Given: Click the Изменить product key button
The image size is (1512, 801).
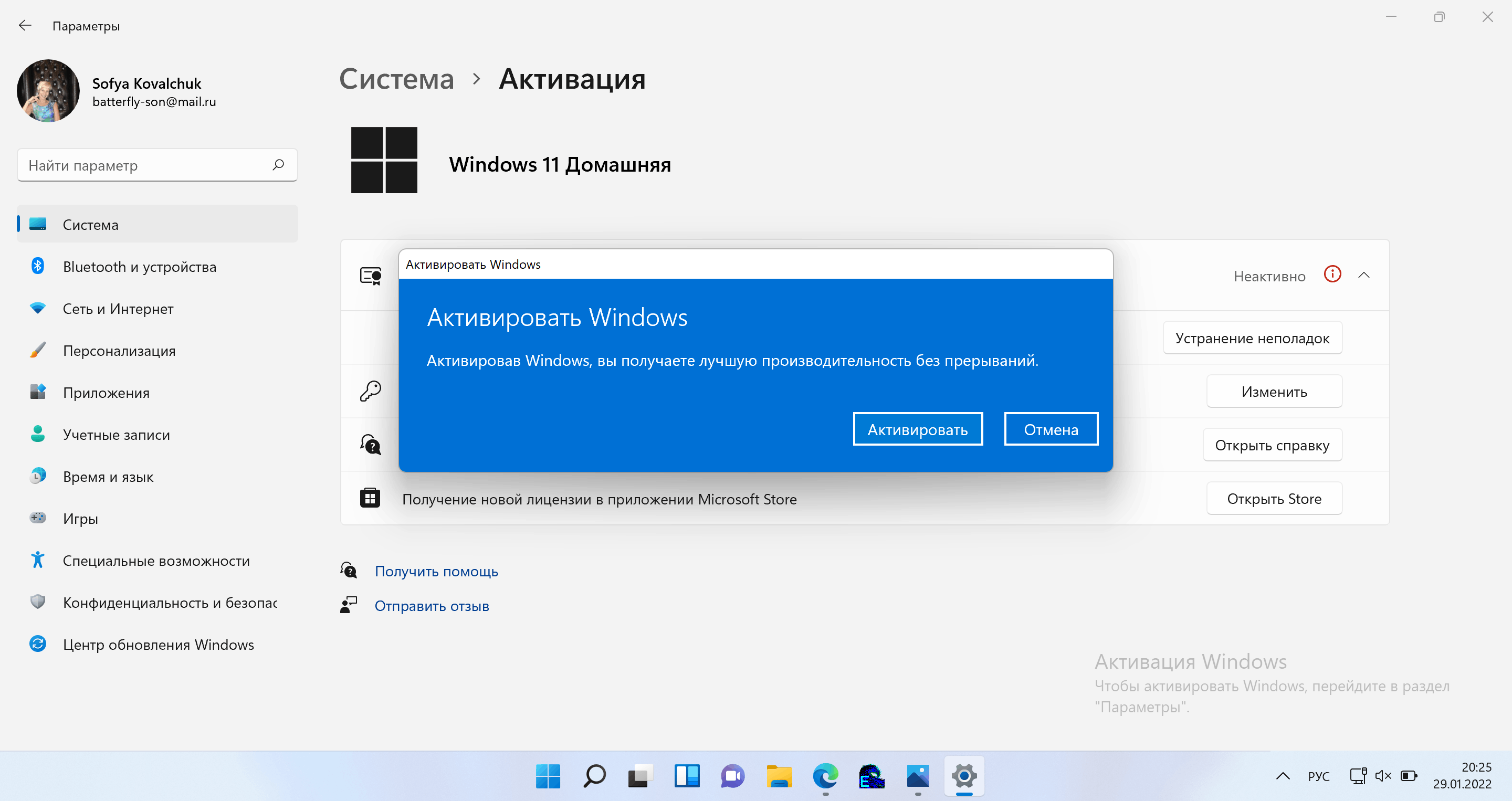Looking at the screenshot, I should pyautogui.click(x=1274, y=392).
